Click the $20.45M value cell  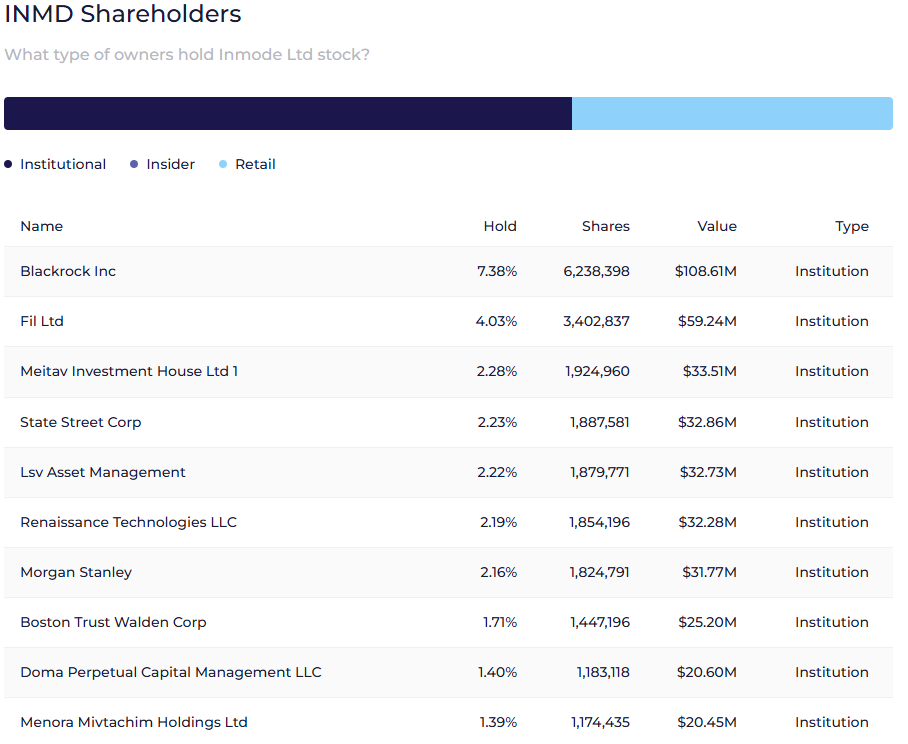707,723
